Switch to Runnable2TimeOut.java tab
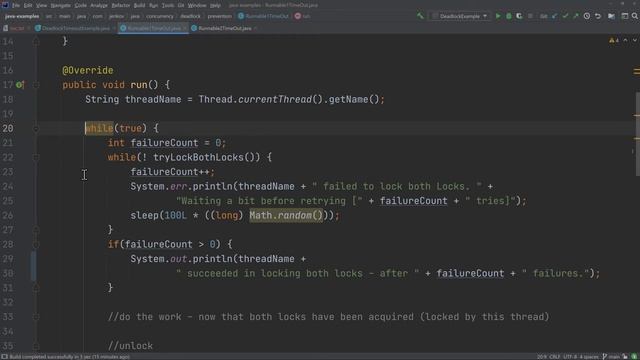The height and width of the screenshot is (360, 640). point(221,28)
